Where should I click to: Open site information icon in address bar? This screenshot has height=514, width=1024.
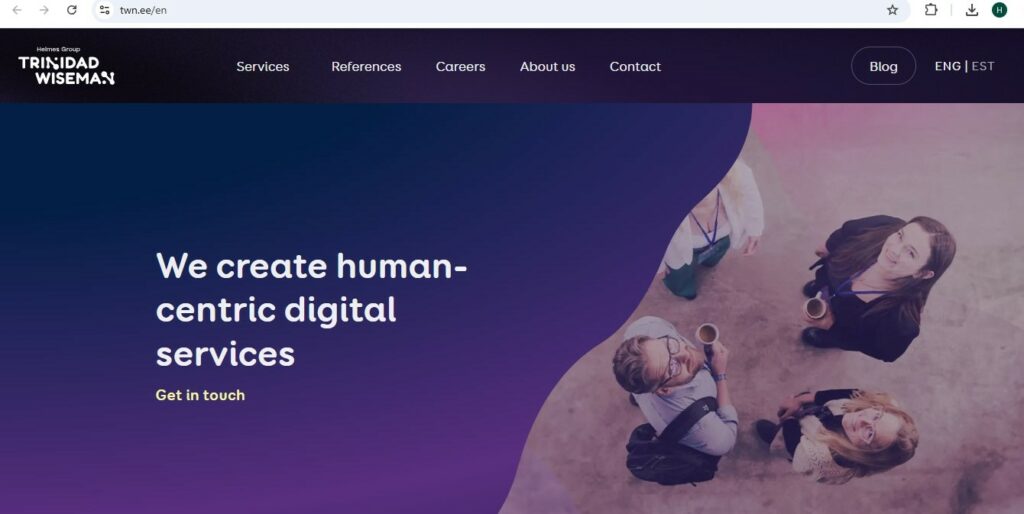pyautogui.click(x=104, y=10)
